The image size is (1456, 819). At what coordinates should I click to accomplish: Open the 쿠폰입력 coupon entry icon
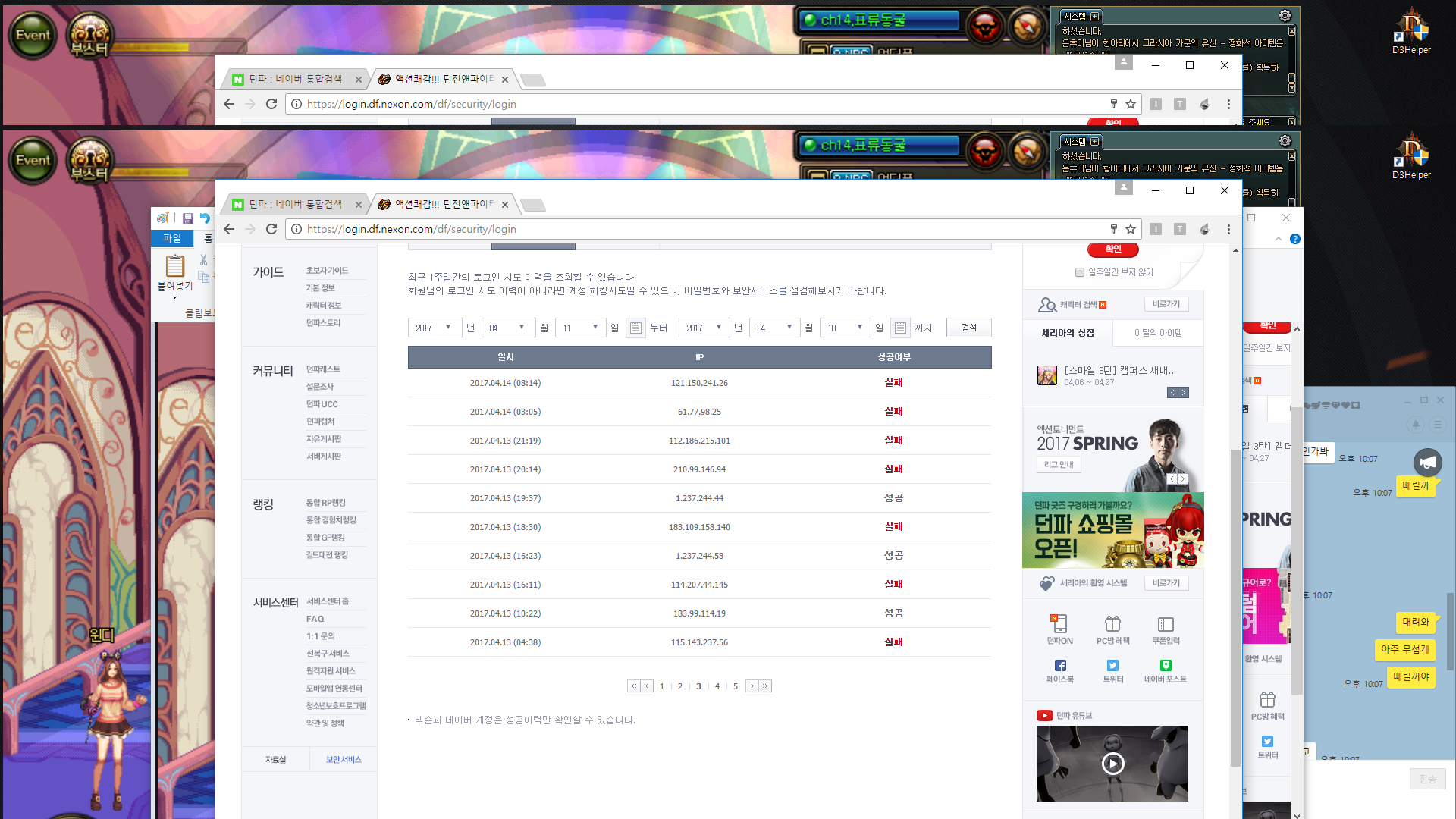[1166, 623]
